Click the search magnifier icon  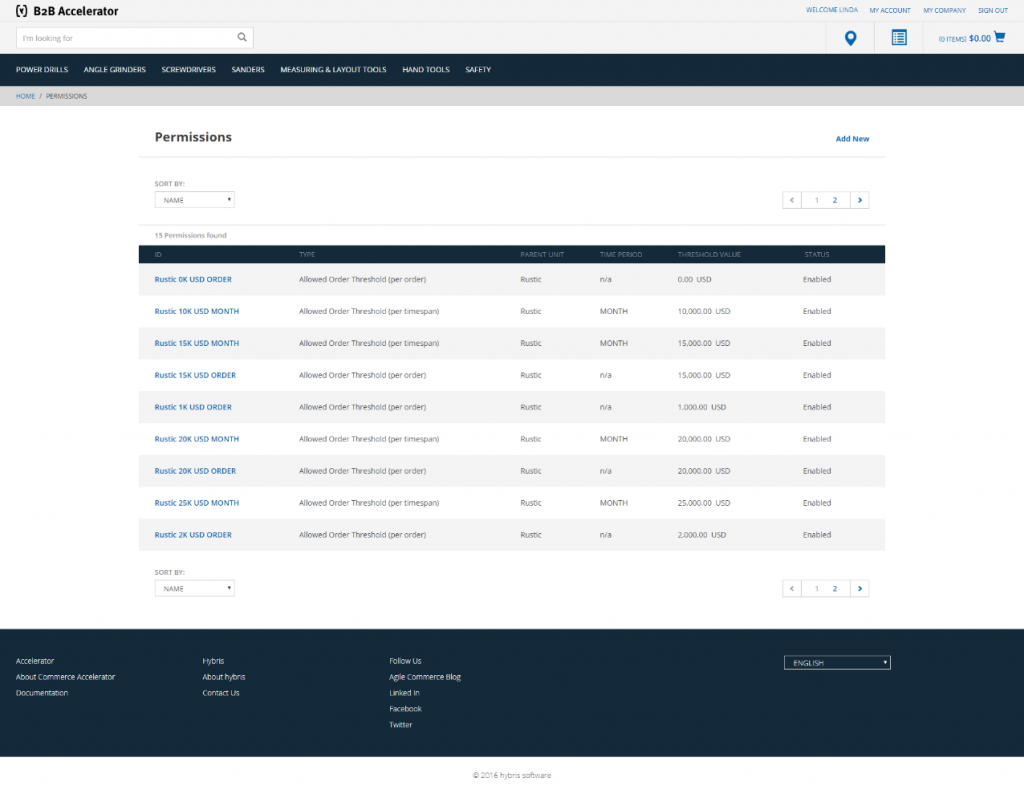point(242,37)
